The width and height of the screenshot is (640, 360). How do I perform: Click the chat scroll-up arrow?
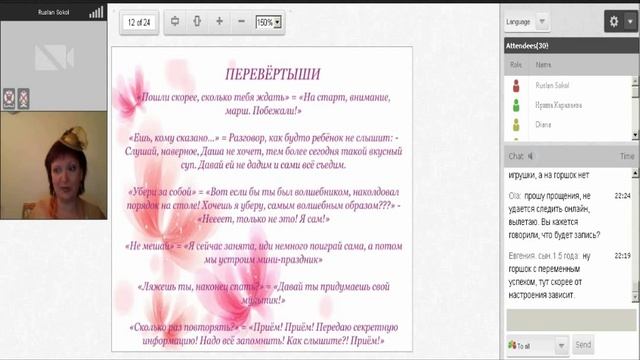[635, 173]
